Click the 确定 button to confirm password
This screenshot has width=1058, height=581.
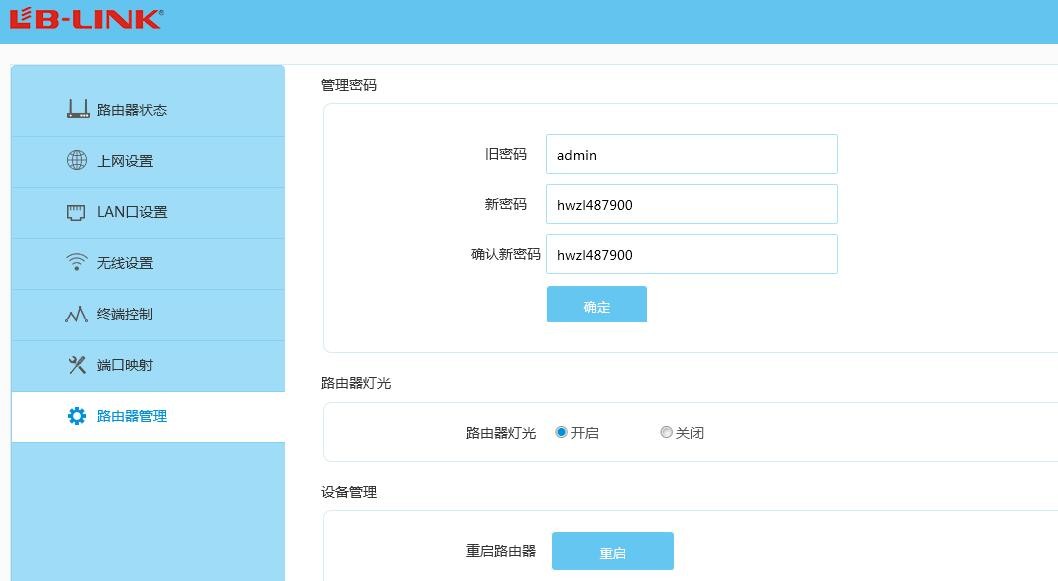[596, 304]
